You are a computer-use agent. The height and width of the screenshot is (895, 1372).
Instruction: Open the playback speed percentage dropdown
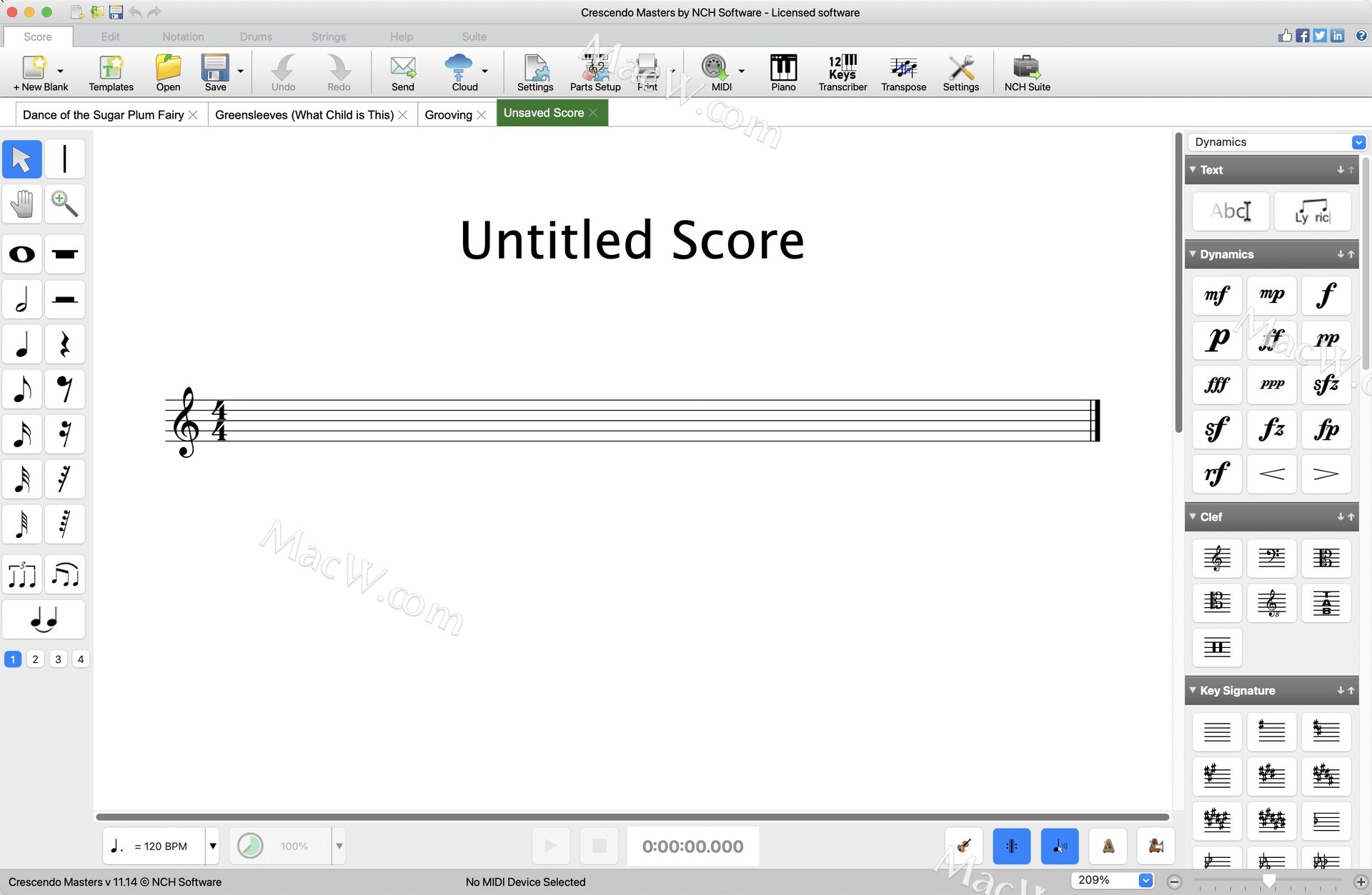tap(339, 846)
